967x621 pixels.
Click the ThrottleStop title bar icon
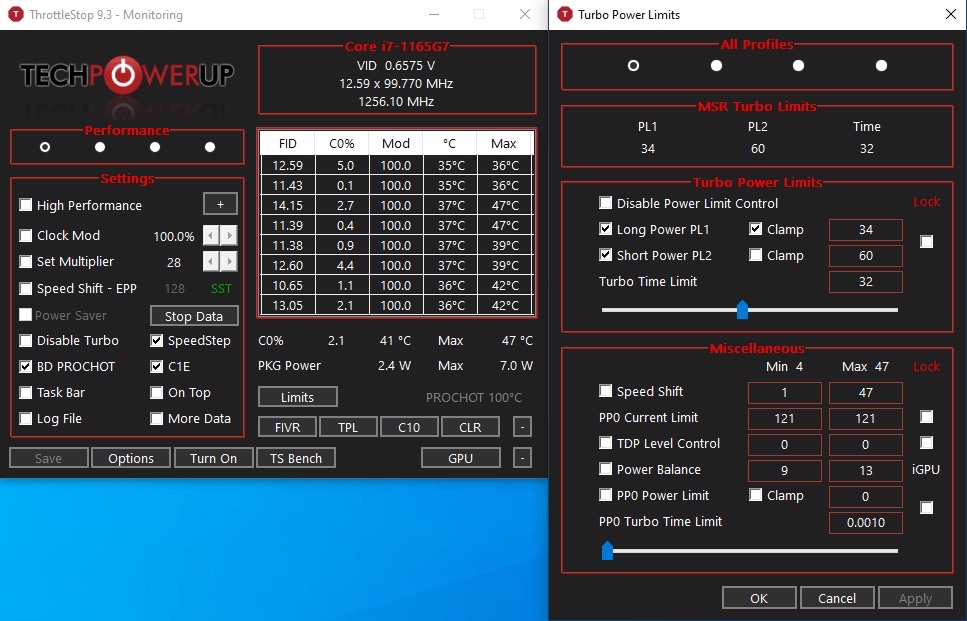tap(15, 14)
